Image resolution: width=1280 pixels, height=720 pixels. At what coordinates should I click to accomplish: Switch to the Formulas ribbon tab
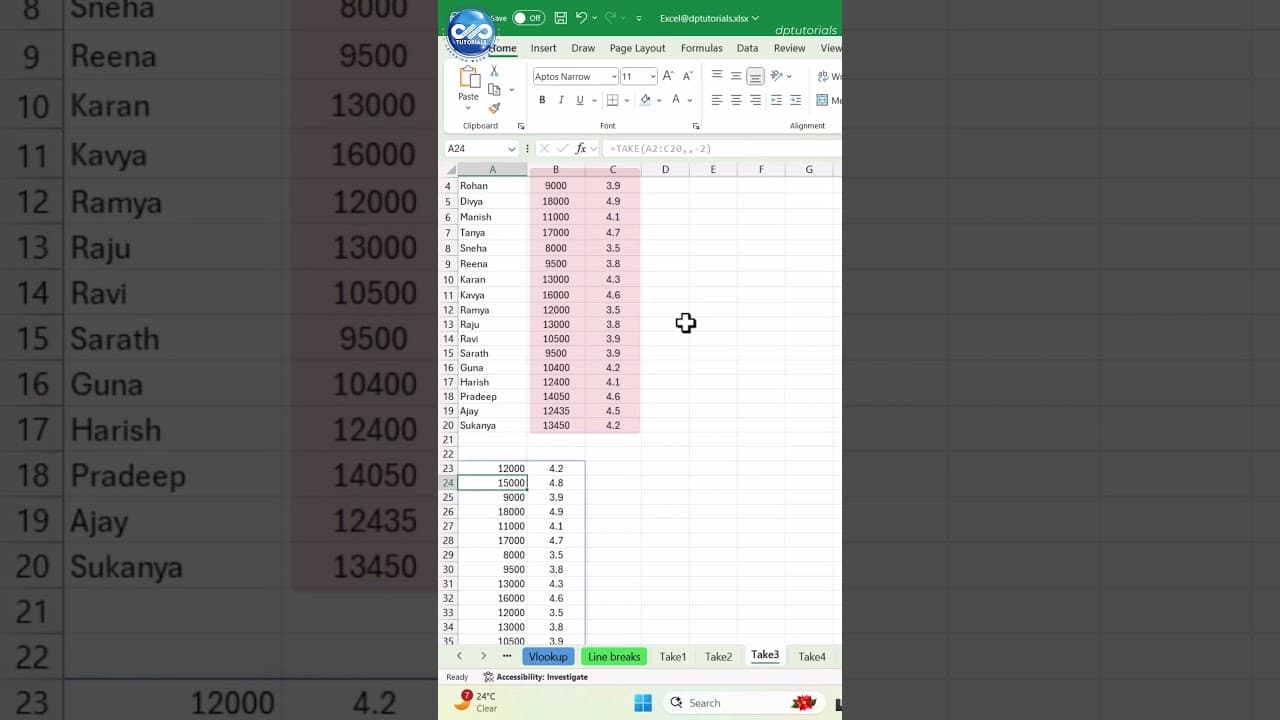701,48
